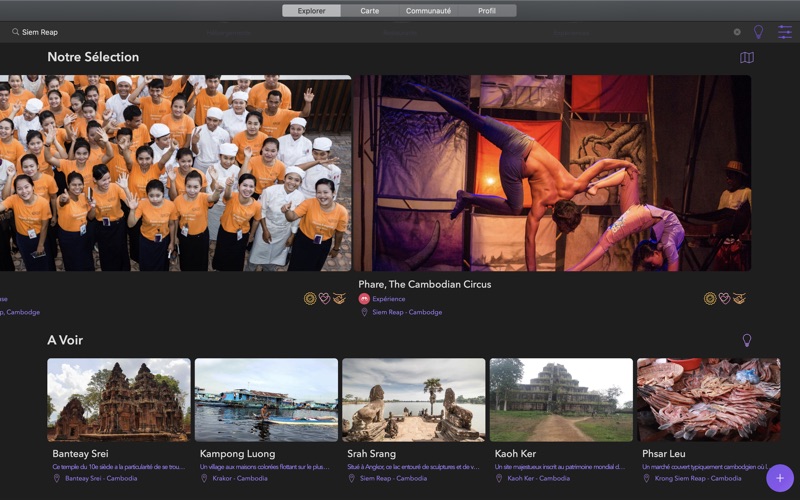This screenshot has width=800, height=500.
Task: Open the Kaoh Ker - Cambodia location link
Action: click(x=539, y=479)
